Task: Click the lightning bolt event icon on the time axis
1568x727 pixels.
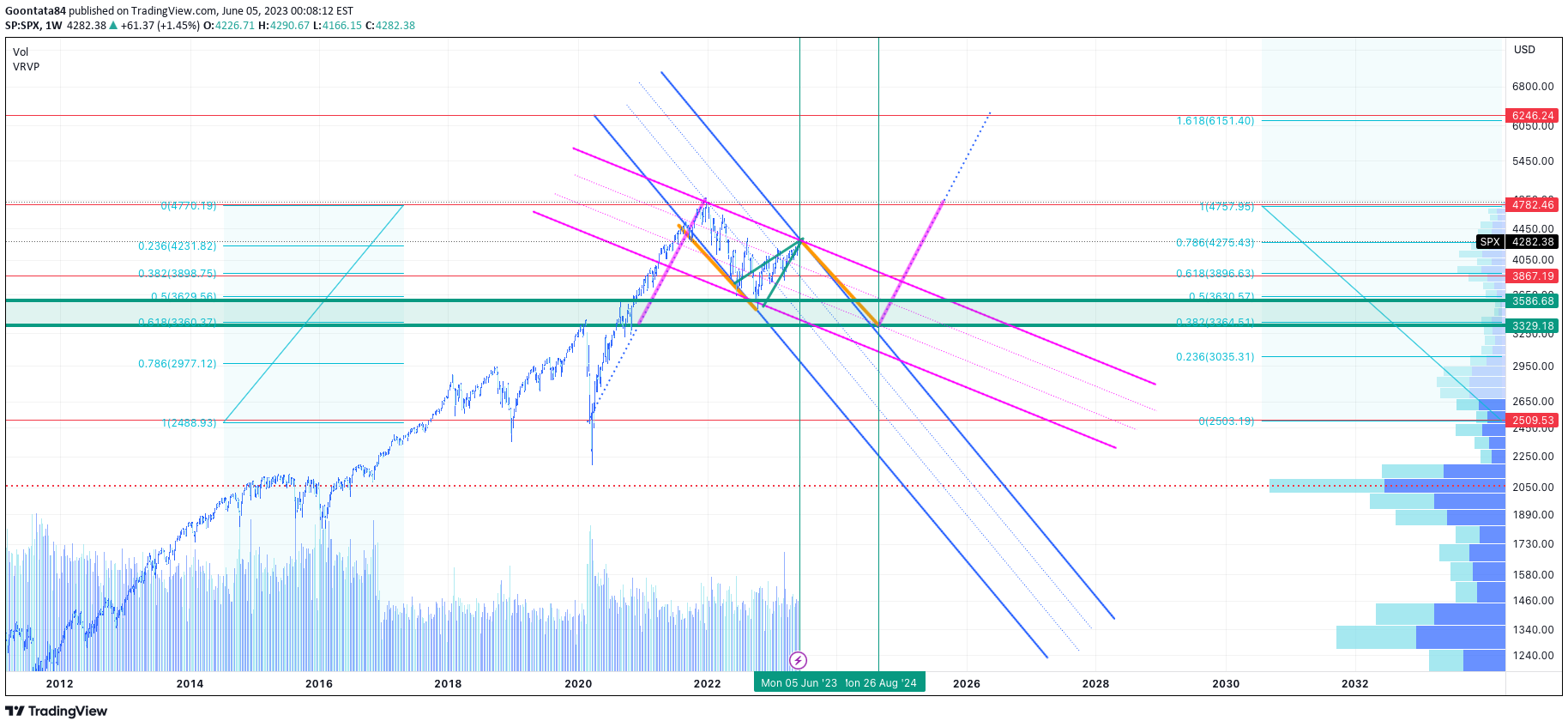Action: [x=798, y=660]
